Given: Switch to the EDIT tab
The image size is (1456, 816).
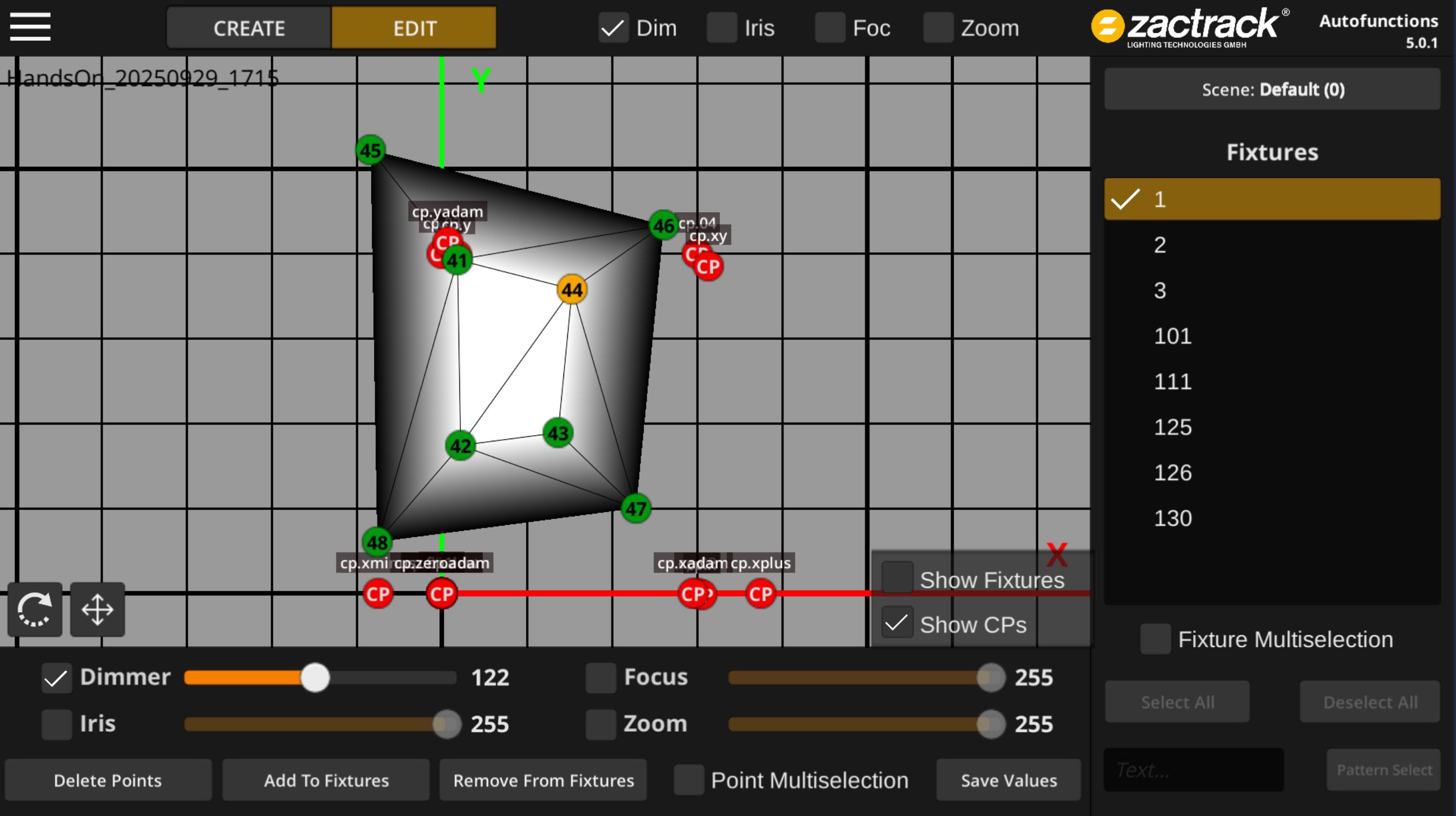Looking at the screenshot, I should tap(415, 27).
